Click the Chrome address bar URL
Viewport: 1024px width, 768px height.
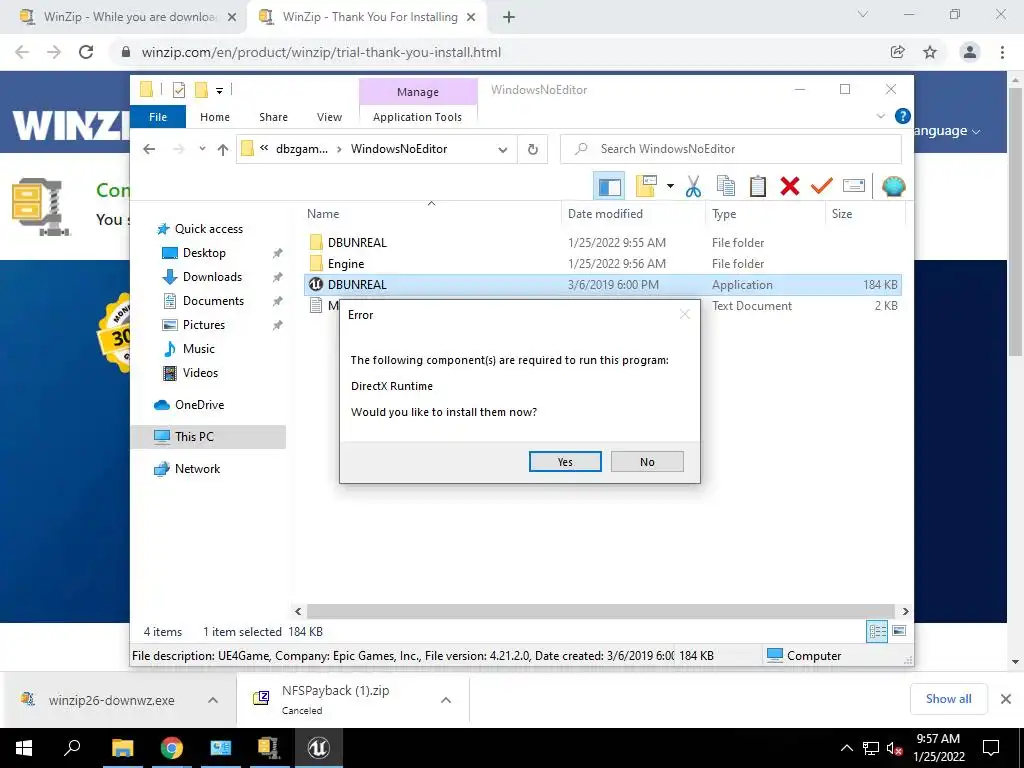click(321, 52)
